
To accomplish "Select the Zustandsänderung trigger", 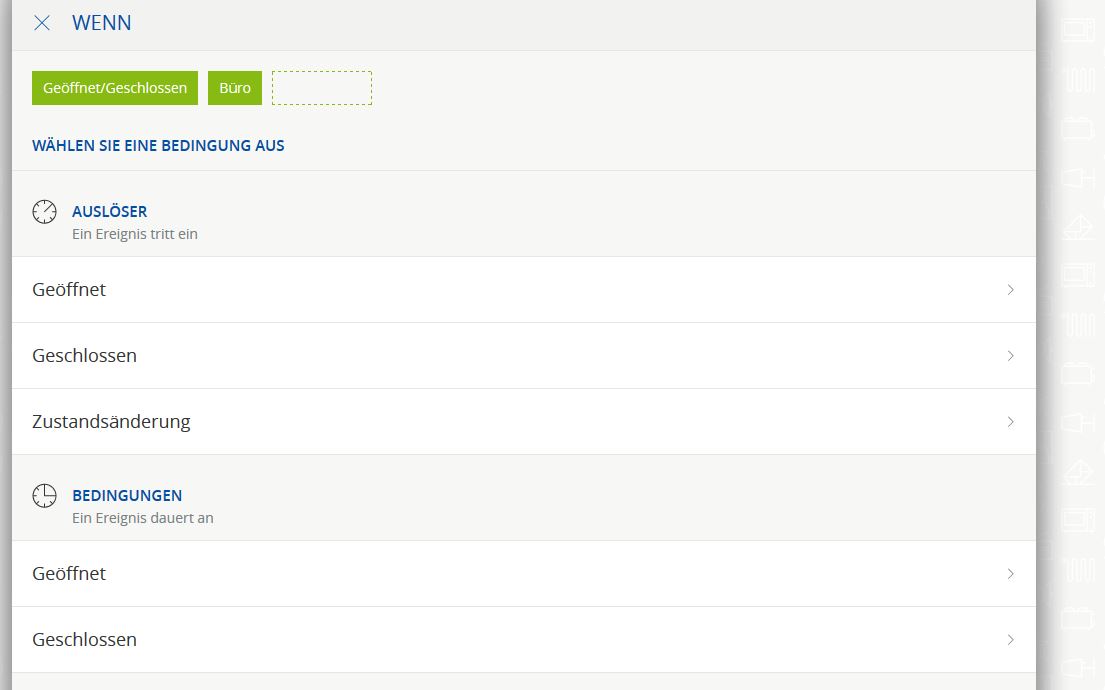I will (524, 421).
